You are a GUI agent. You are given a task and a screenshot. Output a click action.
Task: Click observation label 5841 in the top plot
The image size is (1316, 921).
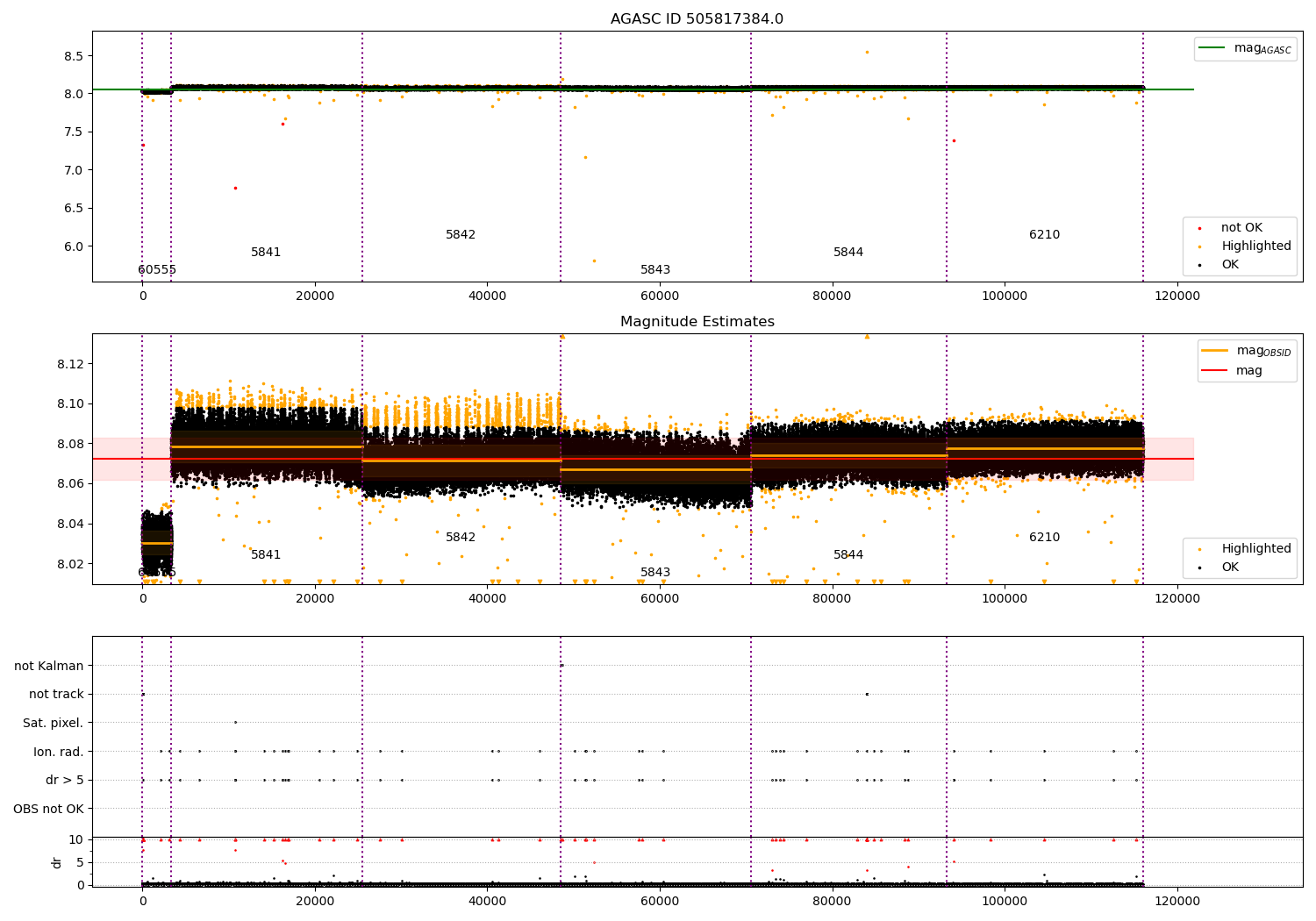coord(266,253)
